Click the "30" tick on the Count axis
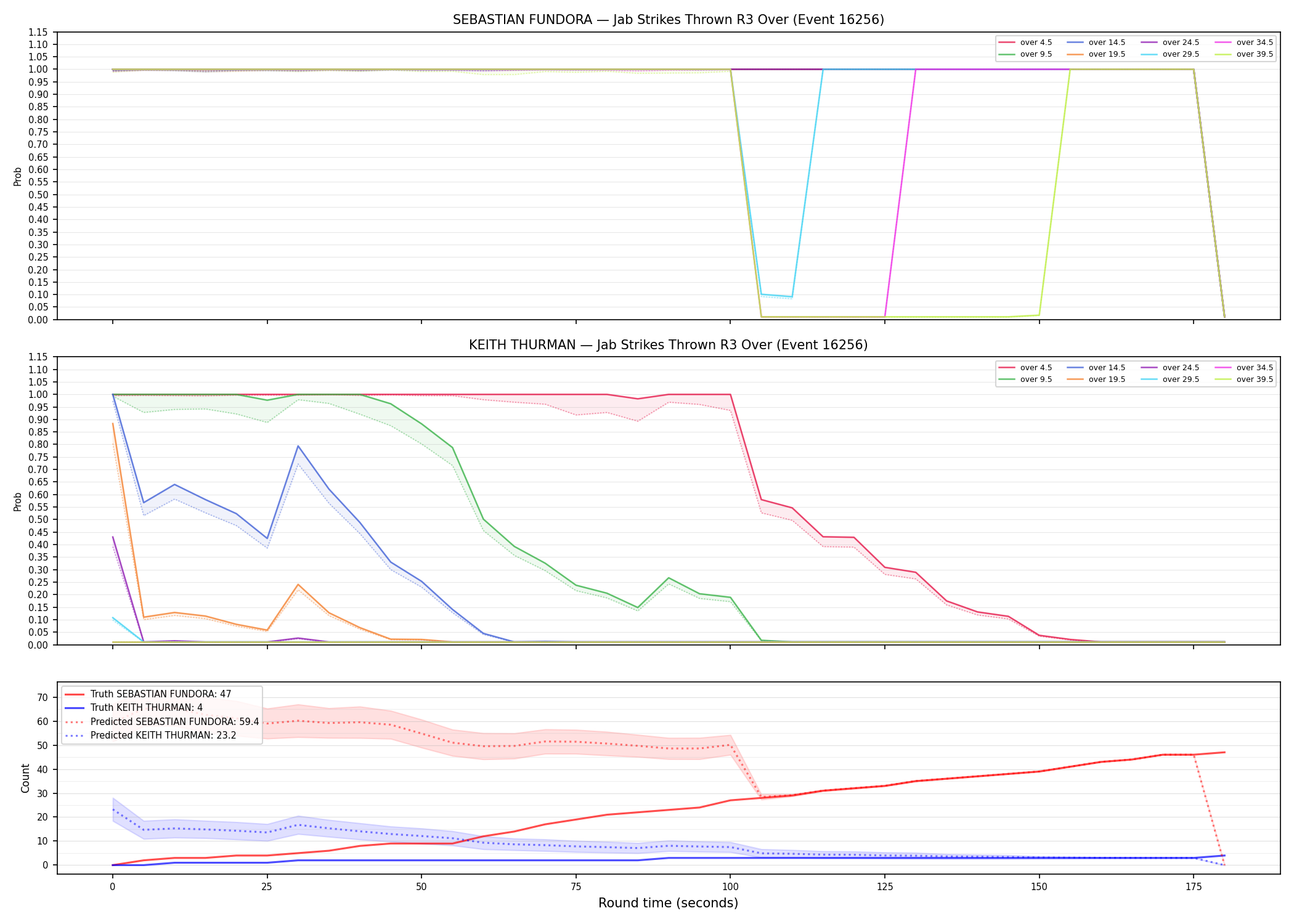Image resolution: width=1294 pixels, height=924 pixels. click(42, 793)
